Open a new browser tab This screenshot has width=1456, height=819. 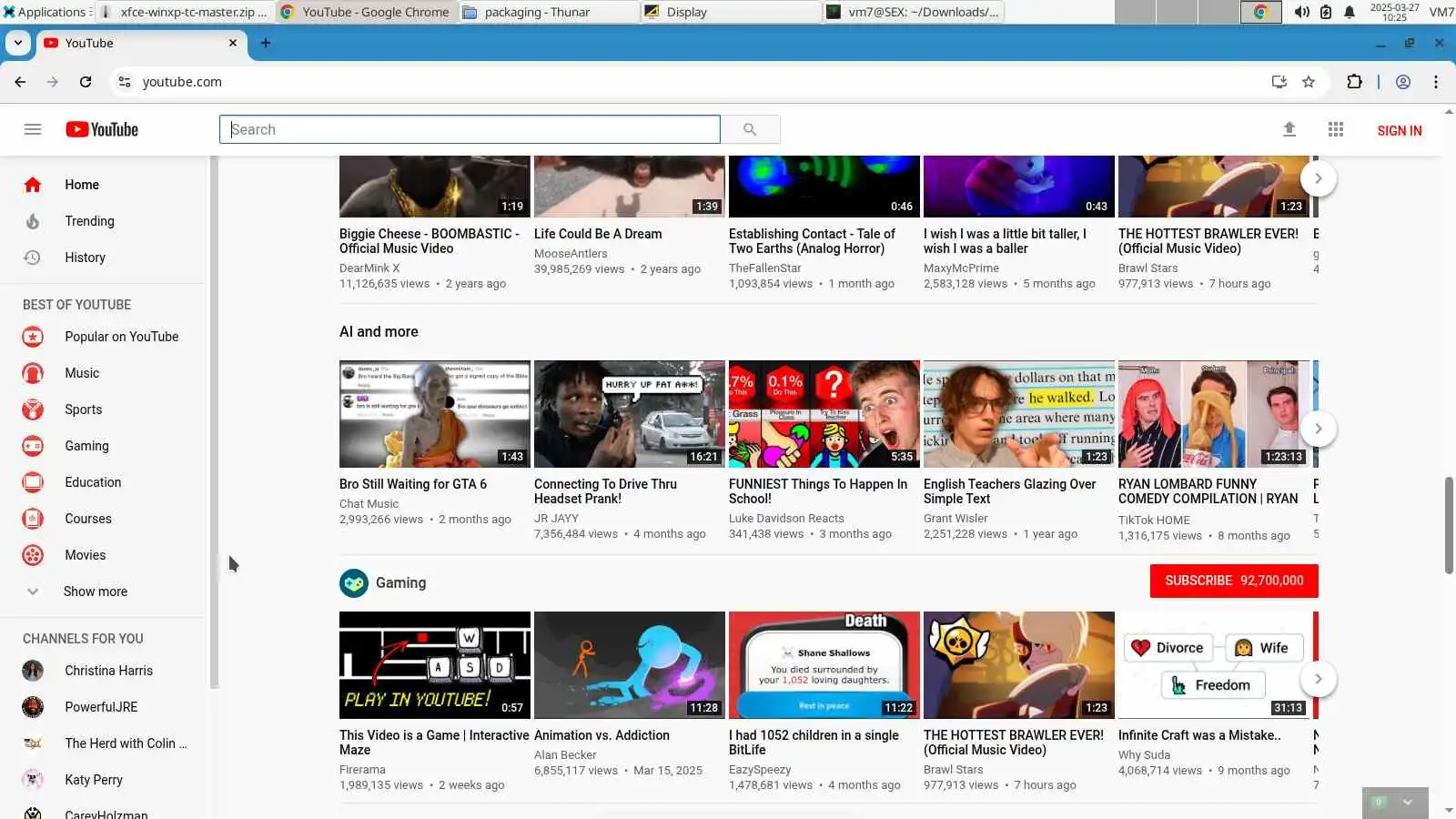266,43
